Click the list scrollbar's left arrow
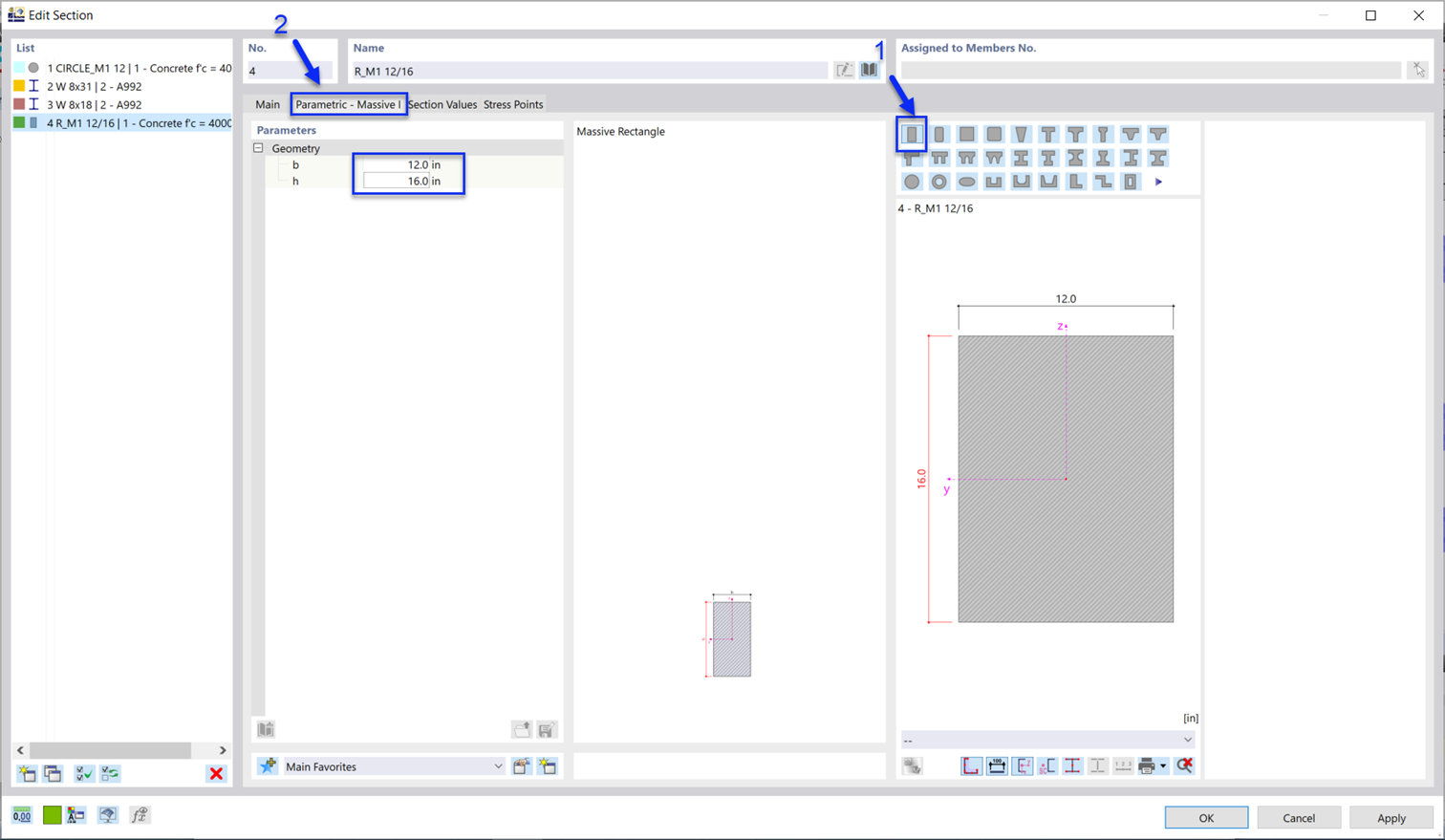The height and width of the screenshot is (840, 1445). point(20,750)
